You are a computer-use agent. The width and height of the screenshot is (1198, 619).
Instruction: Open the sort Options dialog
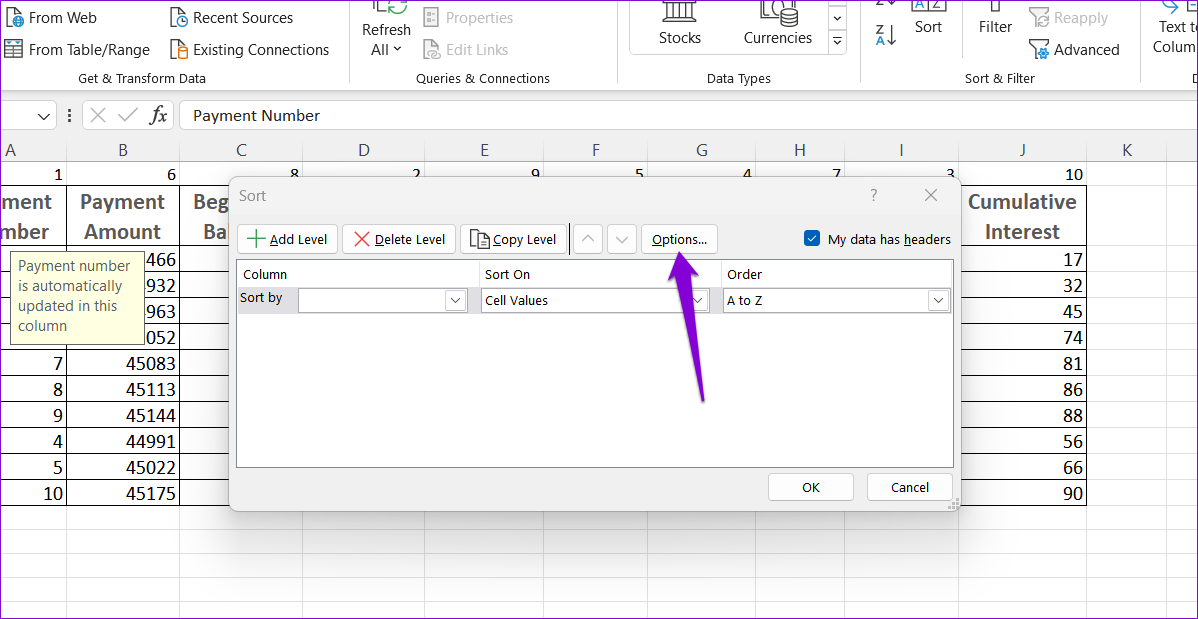pyautogui.click(x=679, y=239)
